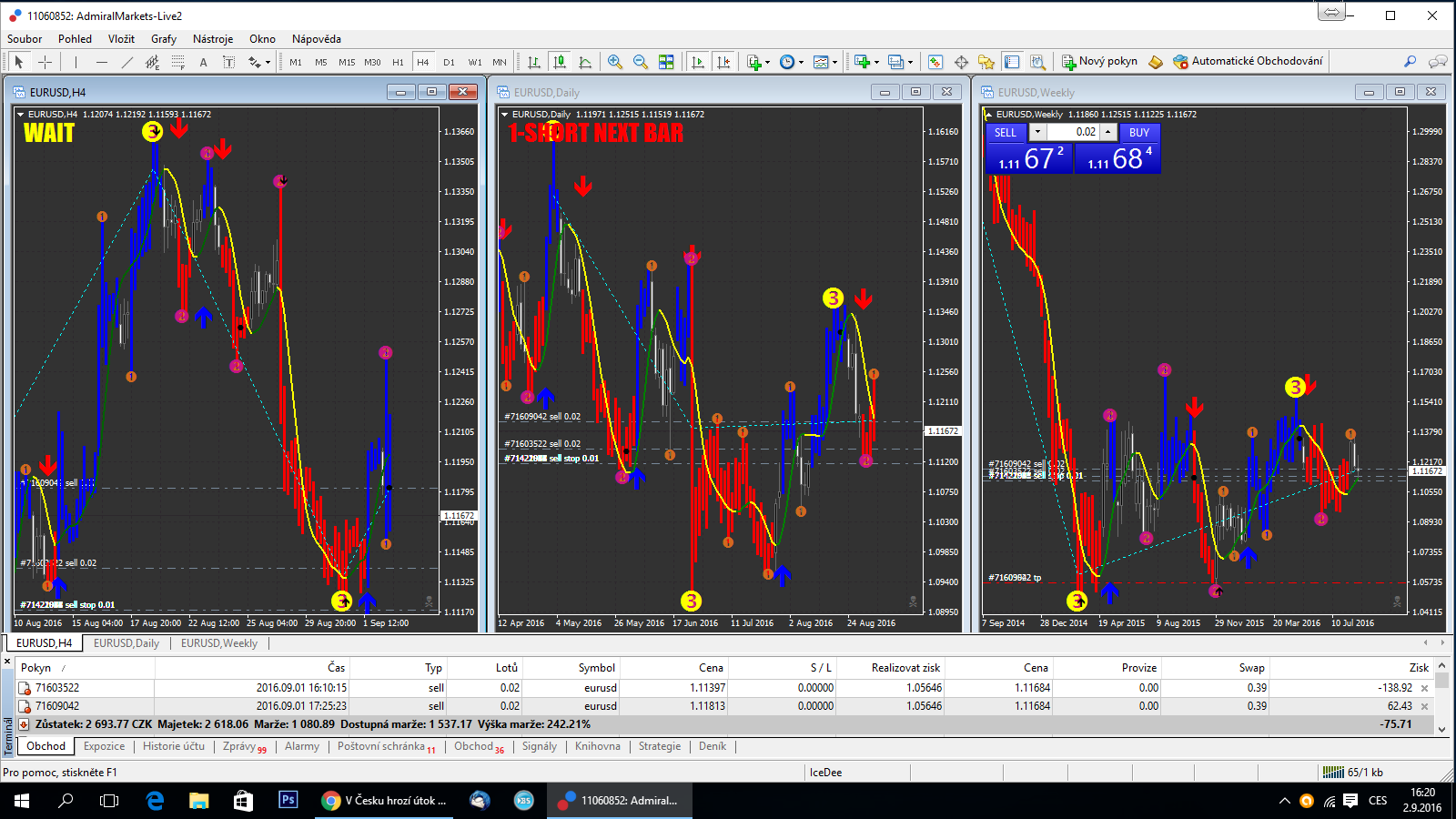
Task: Open the Grafy menu
Action: (x=164, y=39)
